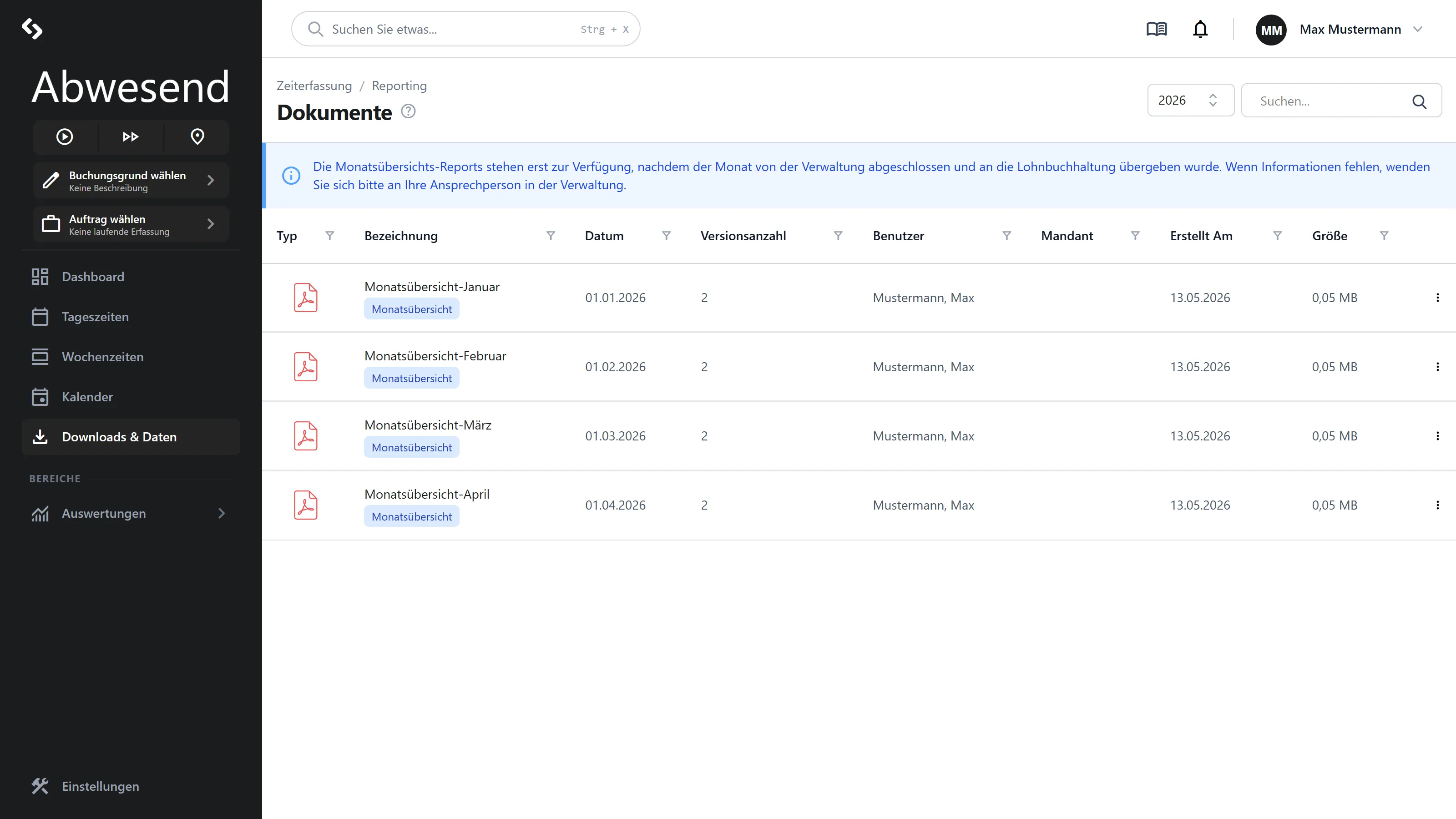The width and height of the screenshot is (1456, 819).
Task: Click the fast-forward icon in the tracking panel
Action: pos(131,137)
